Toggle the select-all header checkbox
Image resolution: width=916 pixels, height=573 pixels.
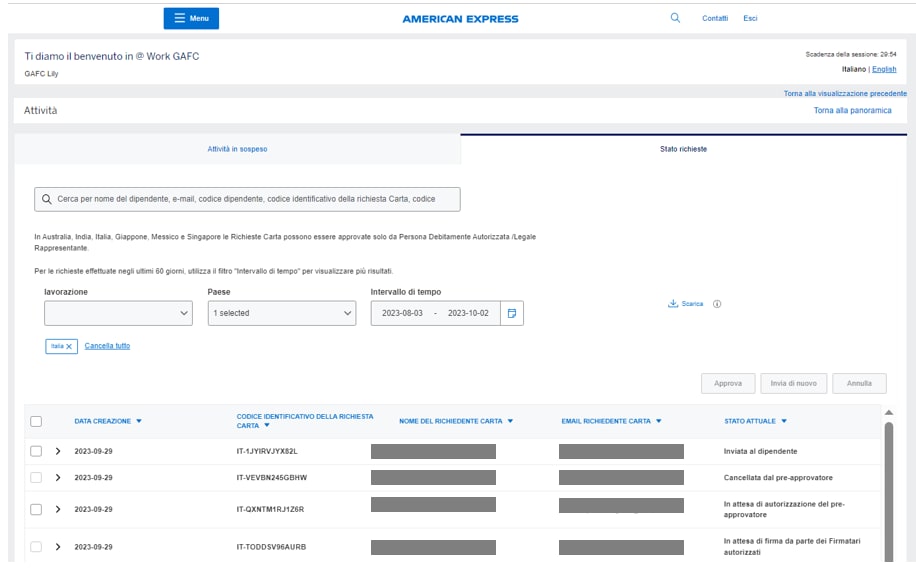click(37, 422)
